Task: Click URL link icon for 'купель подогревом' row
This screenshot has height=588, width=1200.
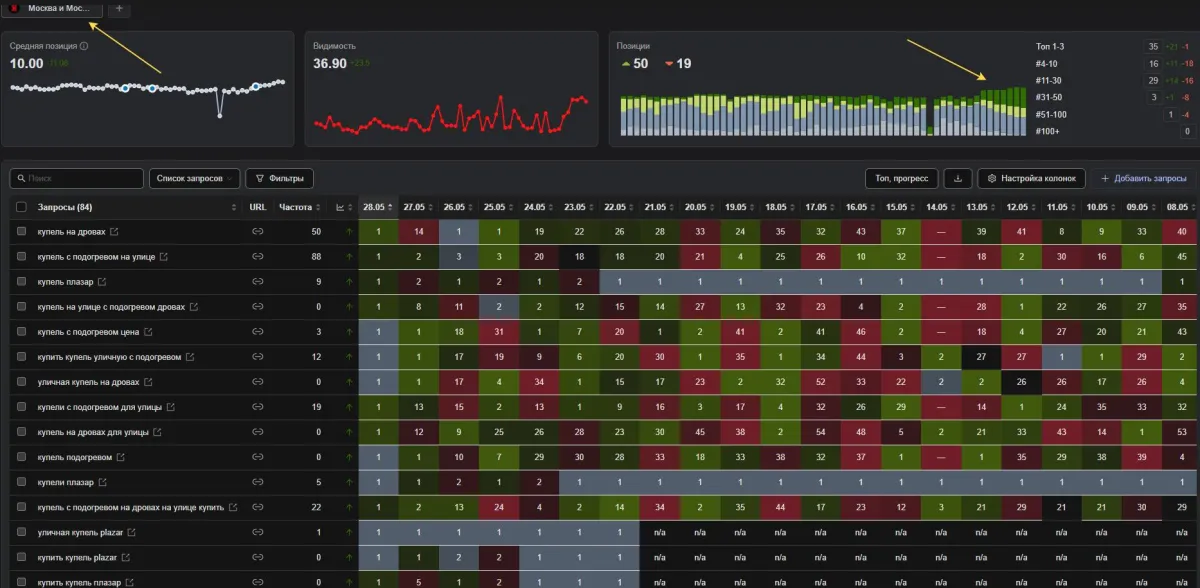Action: (257, 457)
